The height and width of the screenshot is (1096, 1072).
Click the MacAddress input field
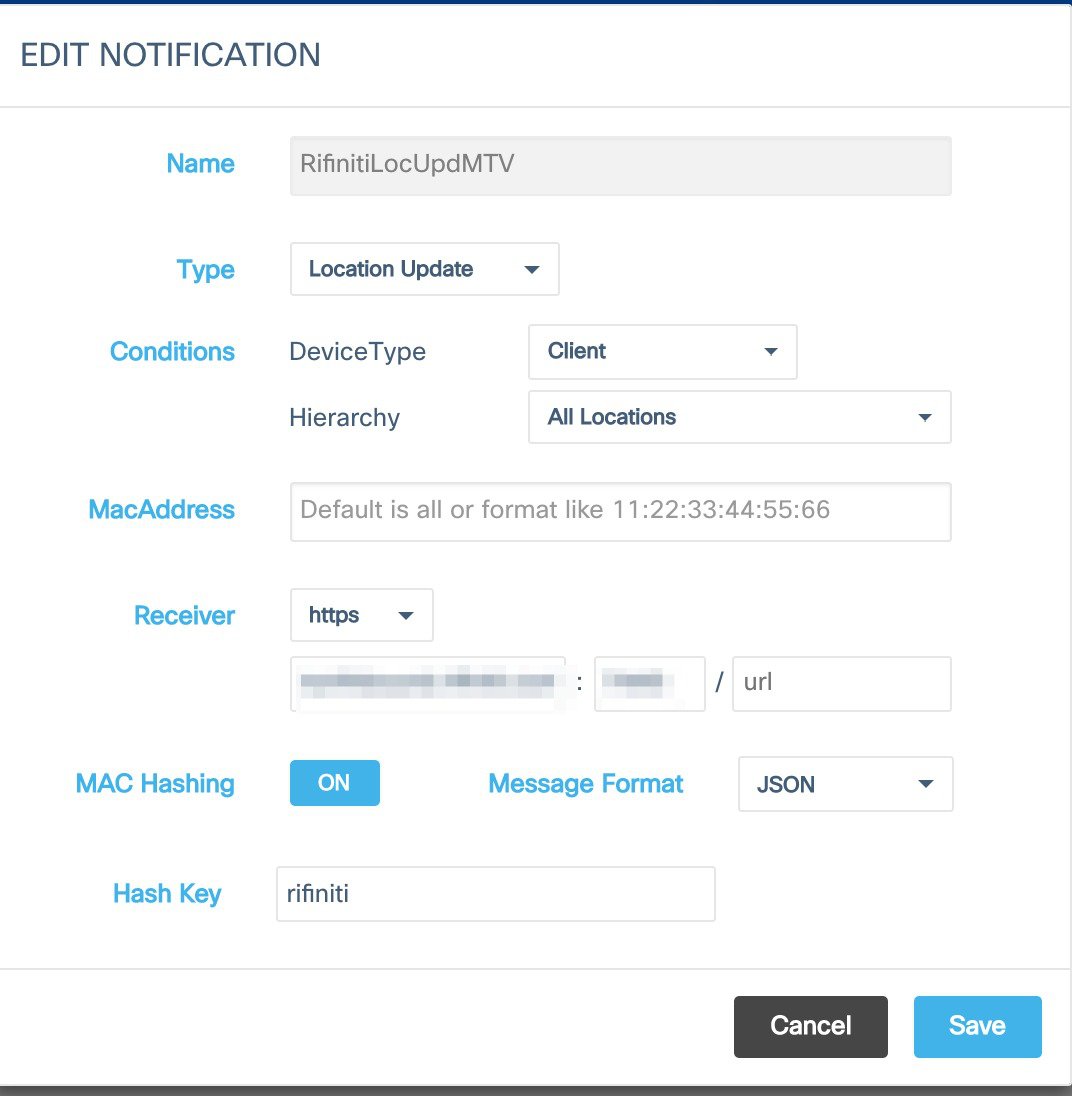tap(620, 511)
